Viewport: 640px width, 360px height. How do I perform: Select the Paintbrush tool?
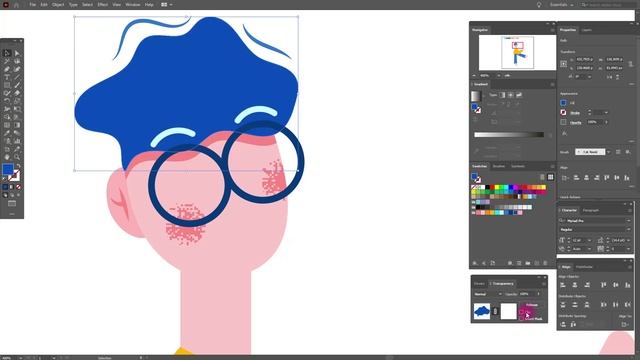pos(17,85)
